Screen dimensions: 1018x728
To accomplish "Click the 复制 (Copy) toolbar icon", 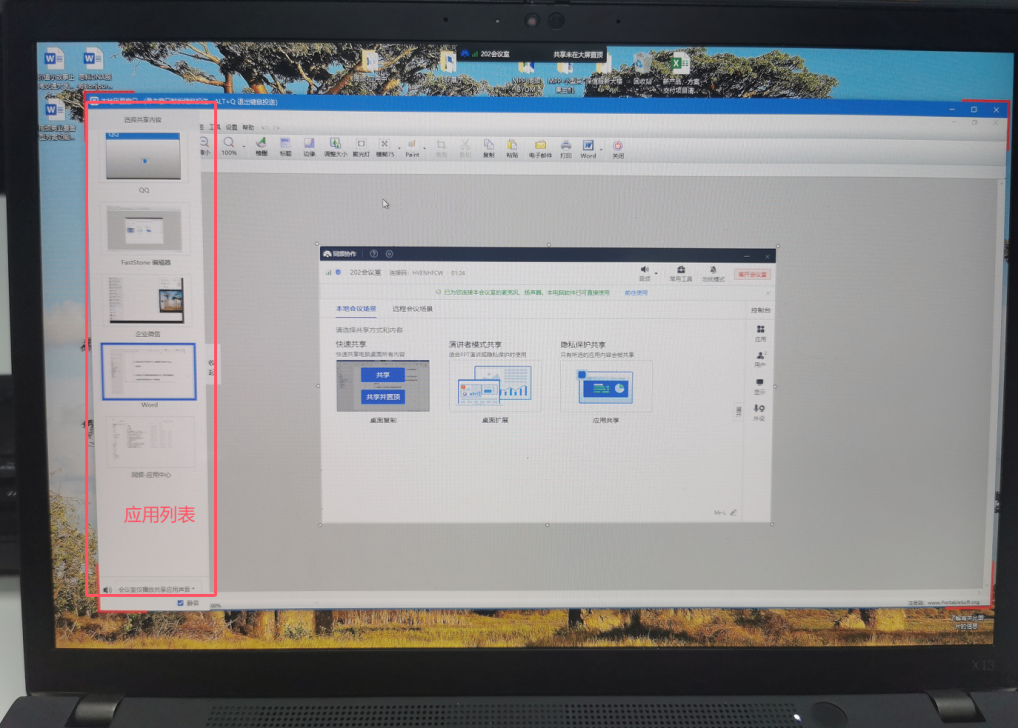I will point(489,148).
